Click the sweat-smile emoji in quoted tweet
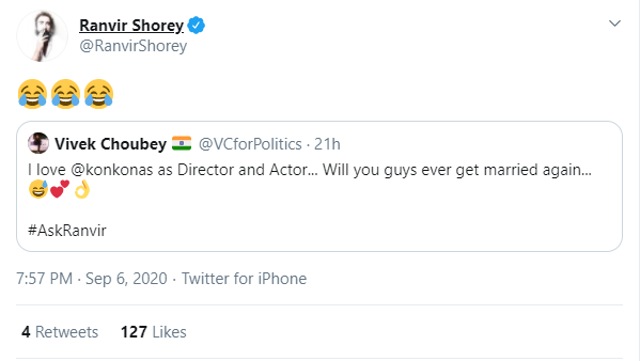 tap(38, 189)
